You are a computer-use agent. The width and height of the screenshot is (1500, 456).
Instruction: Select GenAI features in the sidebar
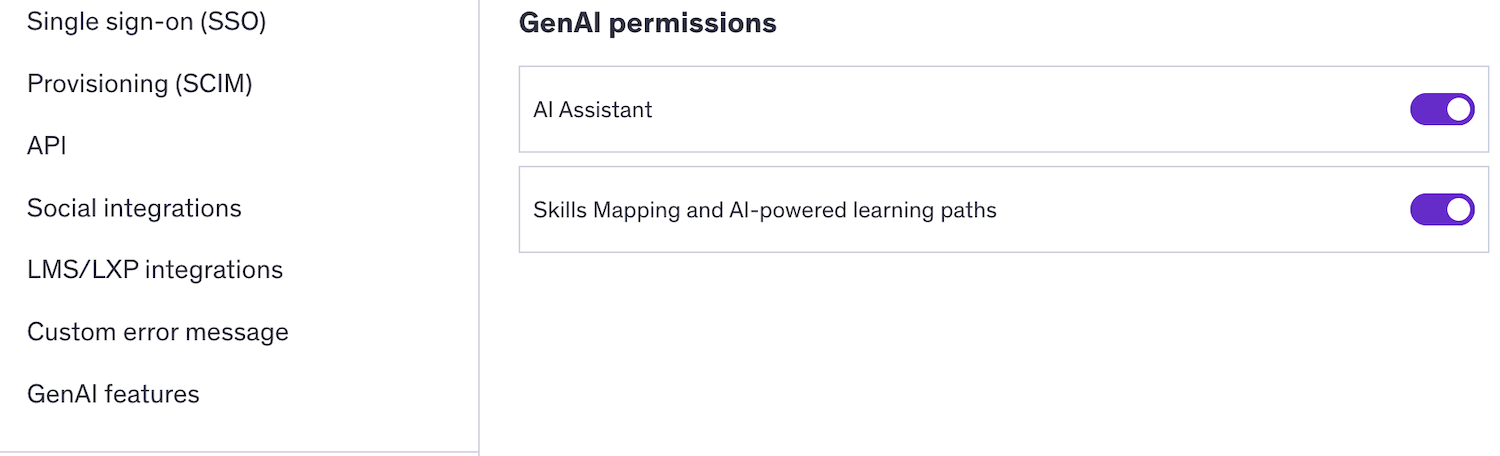click(113, 394)
